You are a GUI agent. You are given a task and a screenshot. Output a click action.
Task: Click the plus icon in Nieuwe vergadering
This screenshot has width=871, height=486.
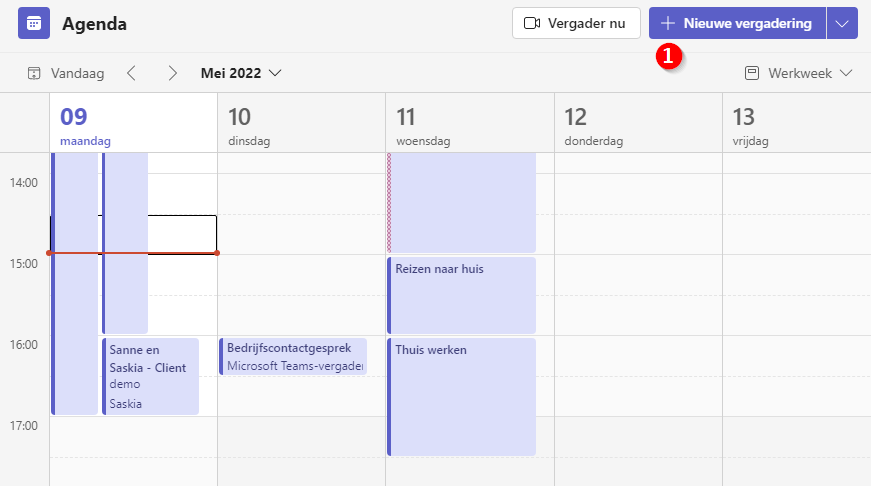(668, 23)
